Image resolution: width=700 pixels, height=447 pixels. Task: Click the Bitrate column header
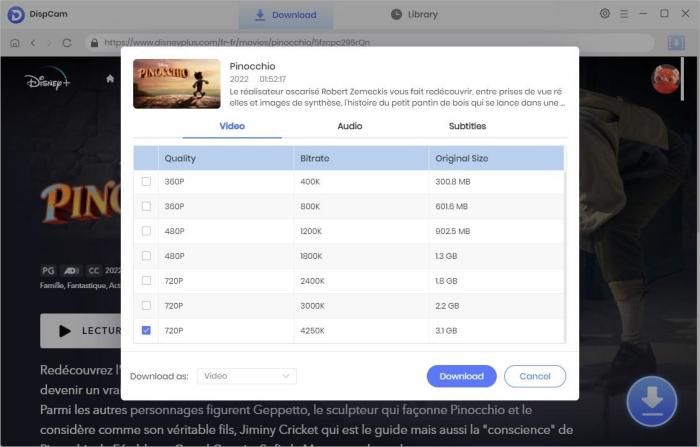tap(361, 159)
